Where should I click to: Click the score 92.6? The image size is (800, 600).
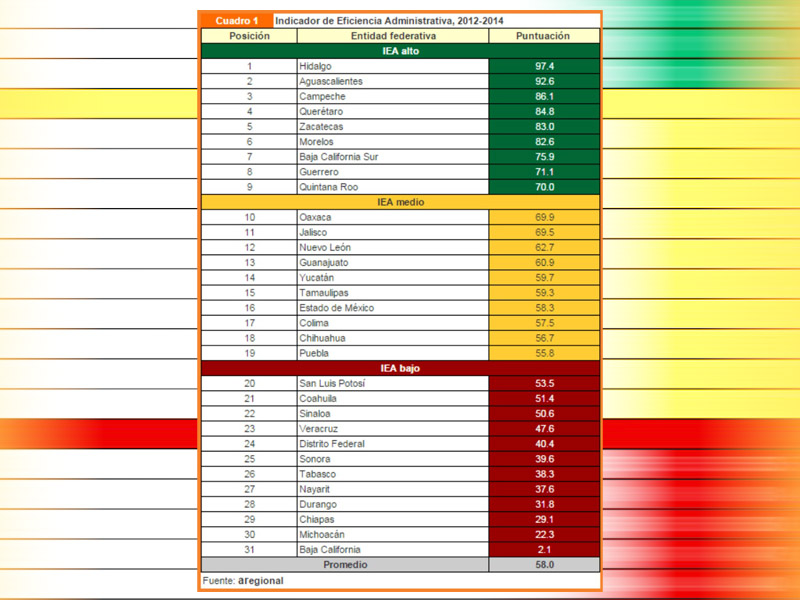[x=544, y=81]
